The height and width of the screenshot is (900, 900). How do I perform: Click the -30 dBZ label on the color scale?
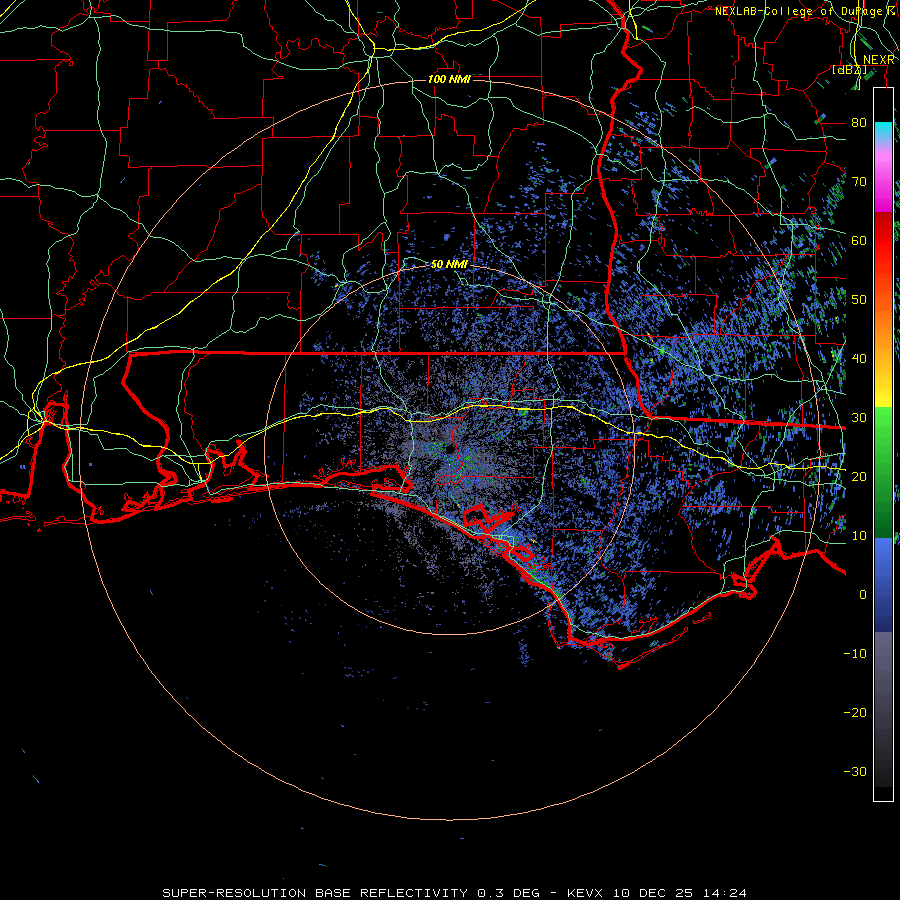coord(855,771)
